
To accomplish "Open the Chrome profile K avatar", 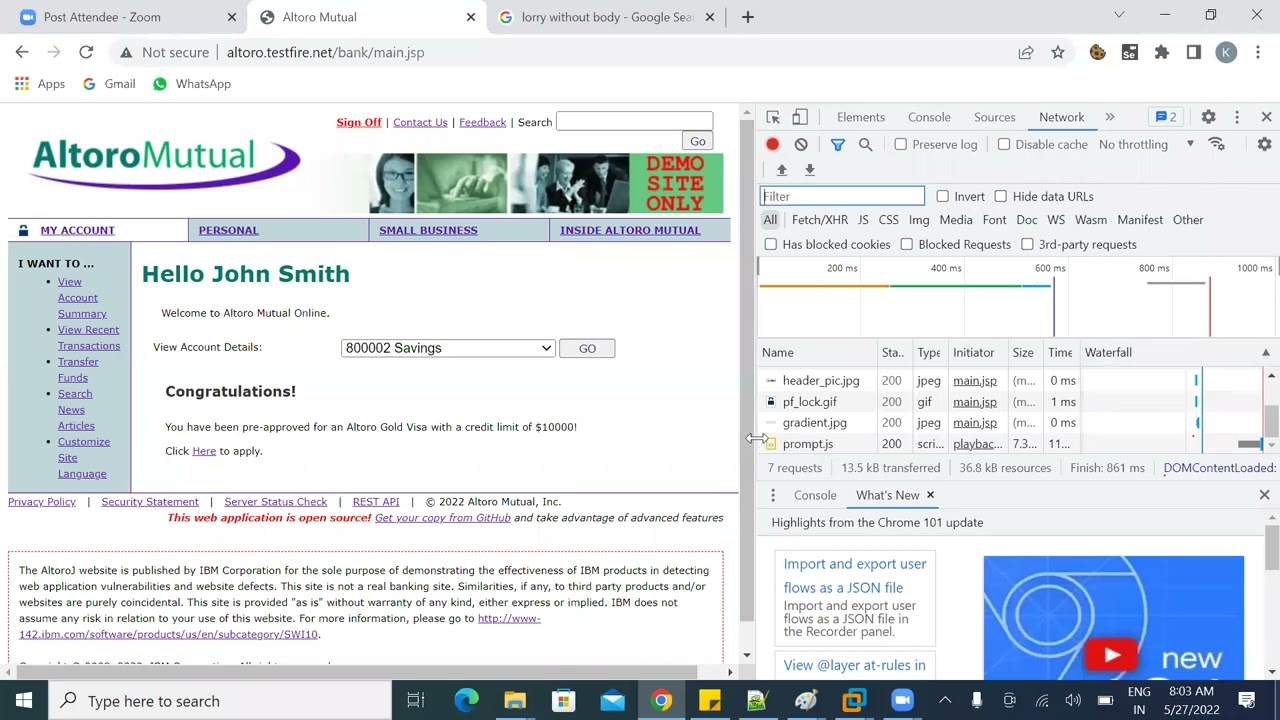I will [1226, 52].
